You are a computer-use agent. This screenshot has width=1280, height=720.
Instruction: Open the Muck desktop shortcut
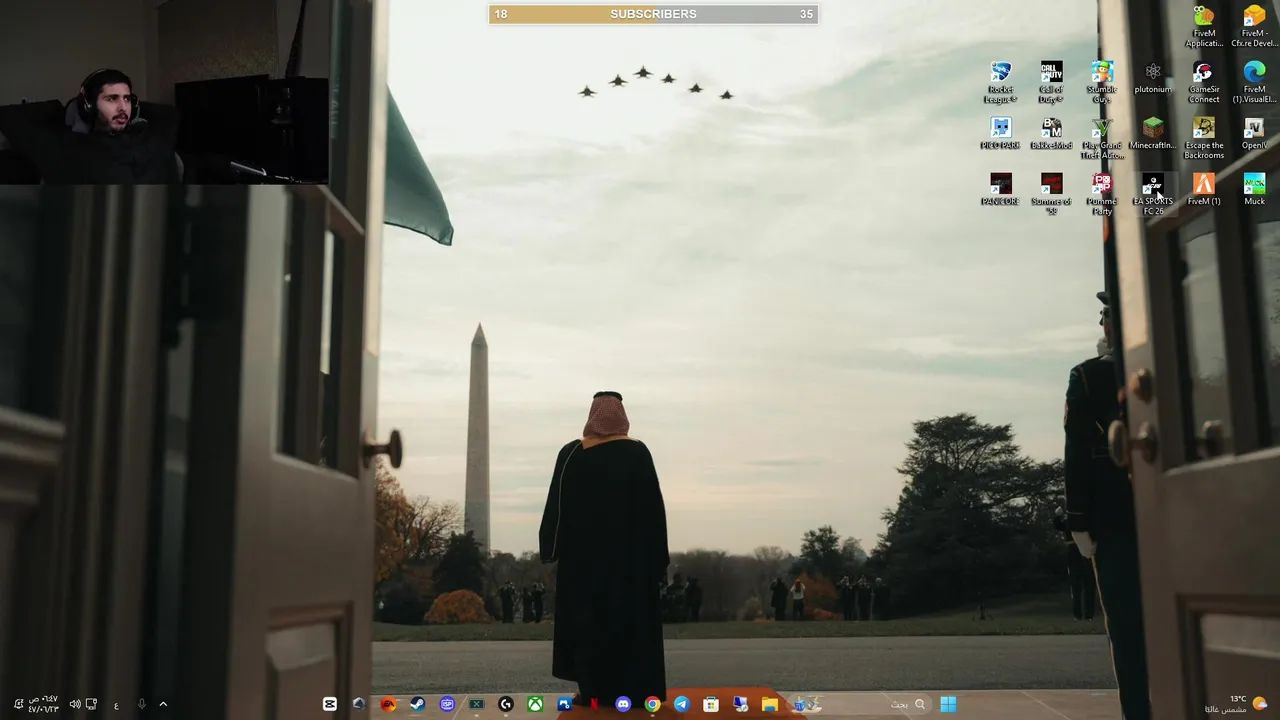1254,190
